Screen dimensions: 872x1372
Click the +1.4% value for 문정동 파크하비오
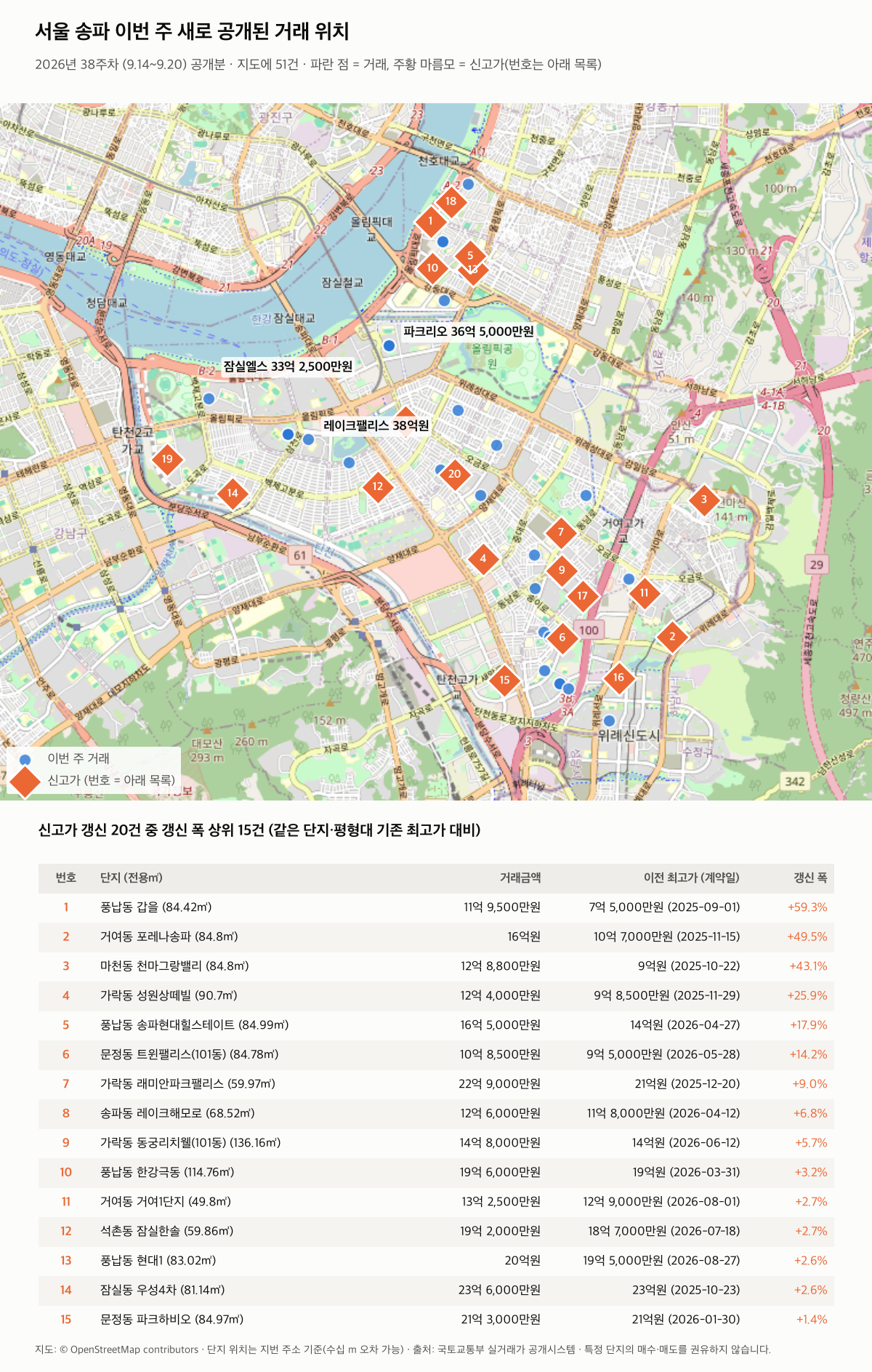(812, 1320)
